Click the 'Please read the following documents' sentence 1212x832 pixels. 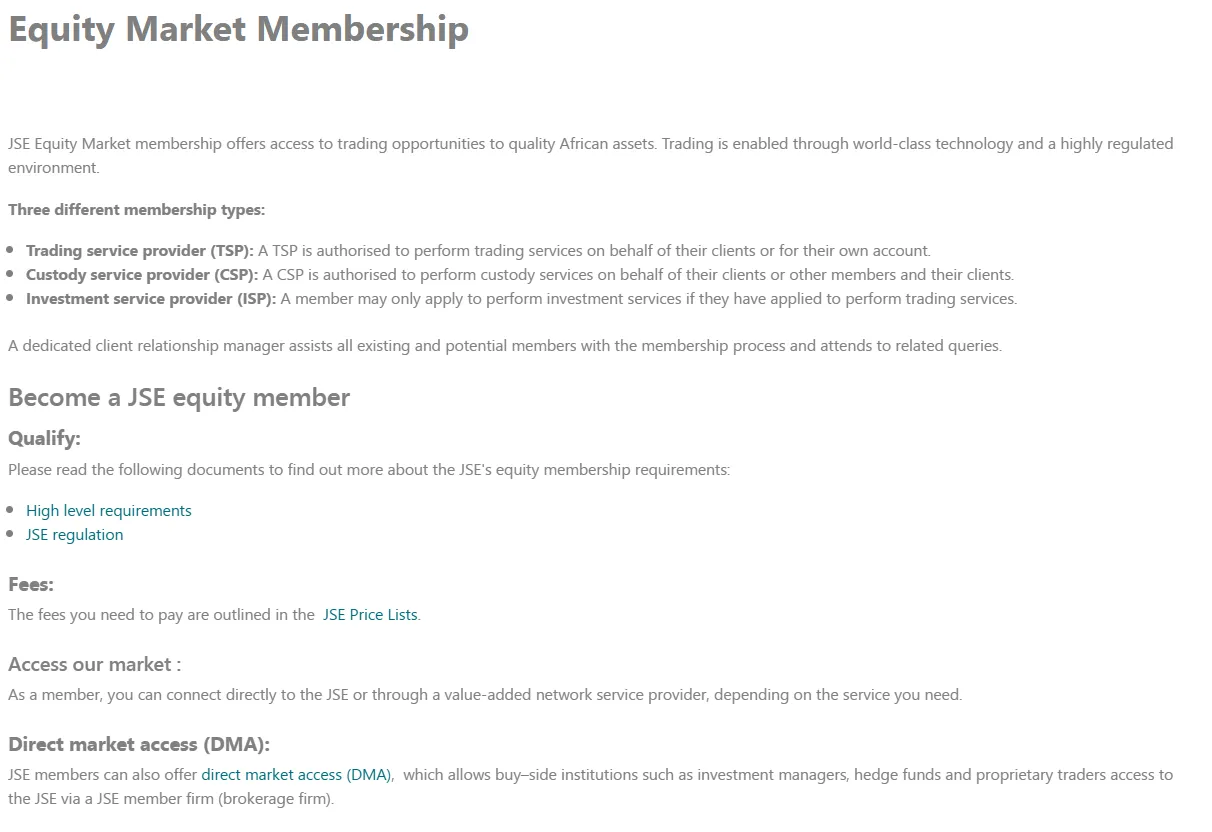369,470
